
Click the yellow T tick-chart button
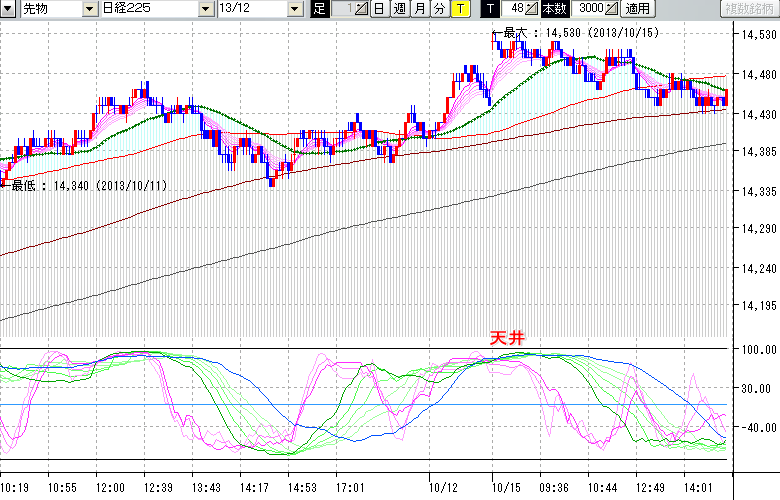tap(459, 9)
